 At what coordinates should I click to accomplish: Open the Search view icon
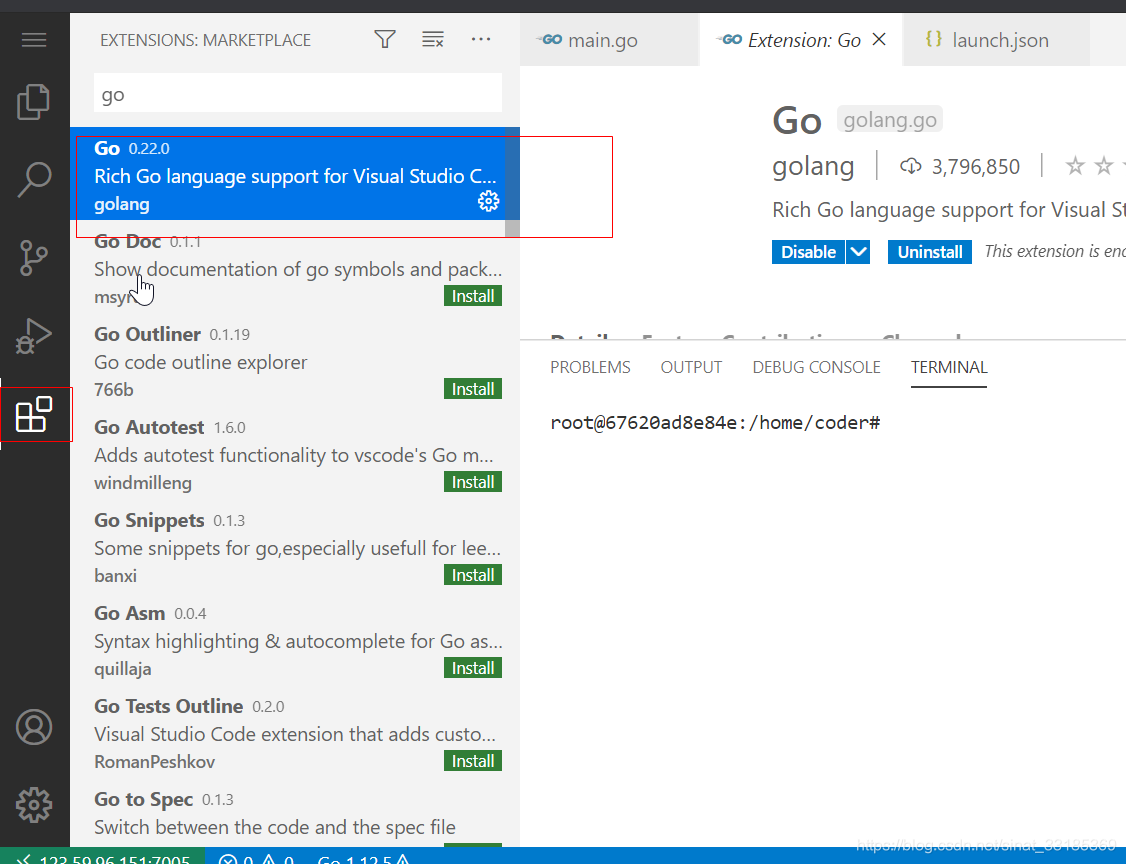[34, 179]
